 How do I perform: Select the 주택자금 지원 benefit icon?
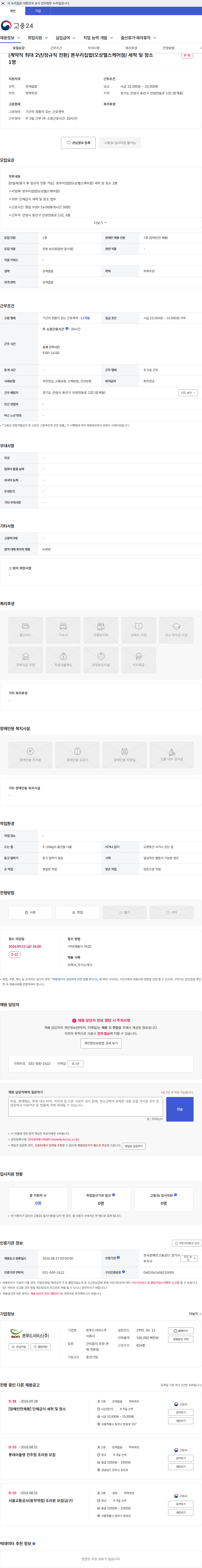coord(25,660)
